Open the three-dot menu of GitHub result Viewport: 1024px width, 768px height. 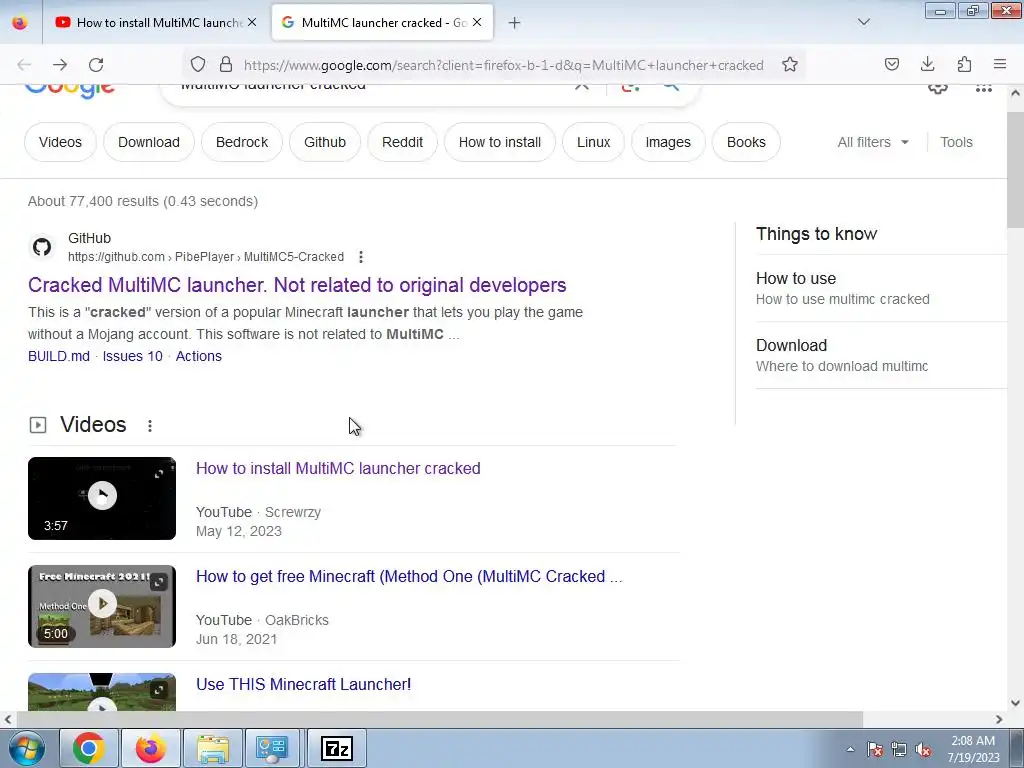(360, 257)
